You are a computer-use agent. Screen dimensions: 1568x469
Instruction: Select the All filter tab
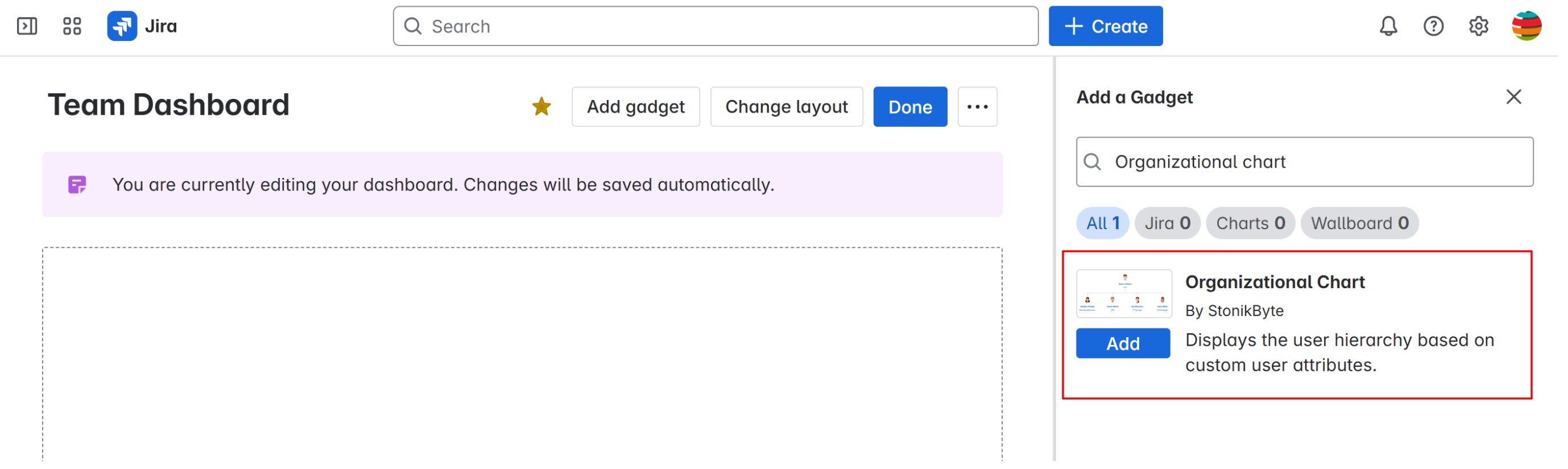point(1102,223)
